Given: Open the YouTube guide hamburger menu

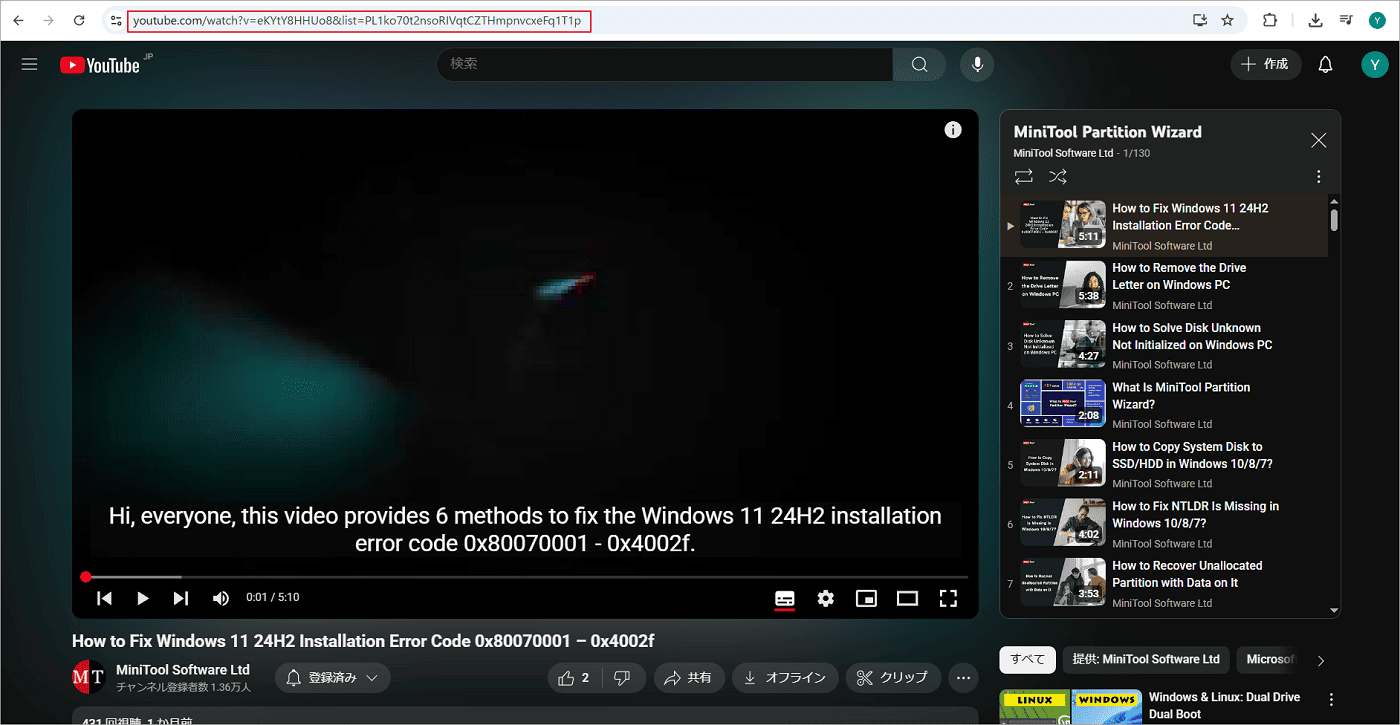Looking at the screenshot, I should (29, 64).
